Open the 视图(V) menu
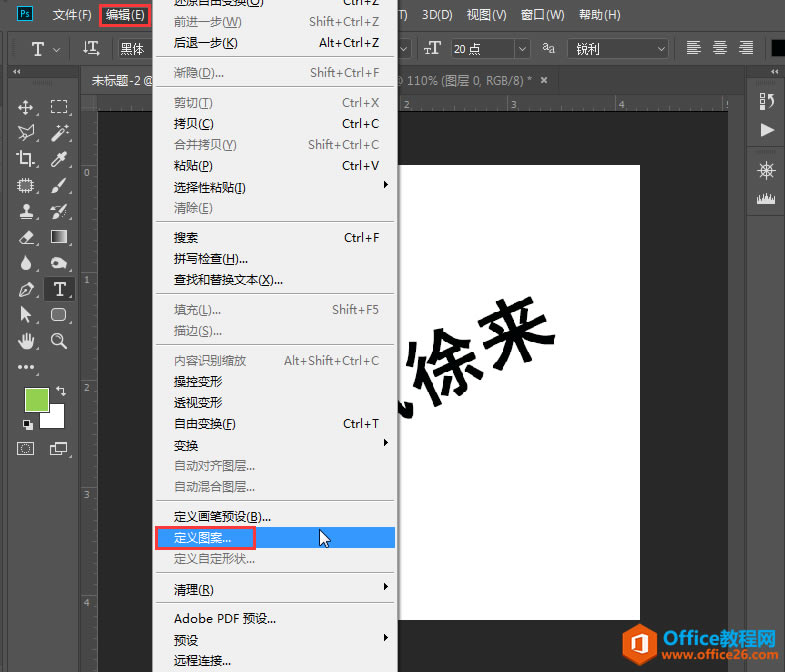This screenshot has width=785, height=672. (x=486, y=15)
